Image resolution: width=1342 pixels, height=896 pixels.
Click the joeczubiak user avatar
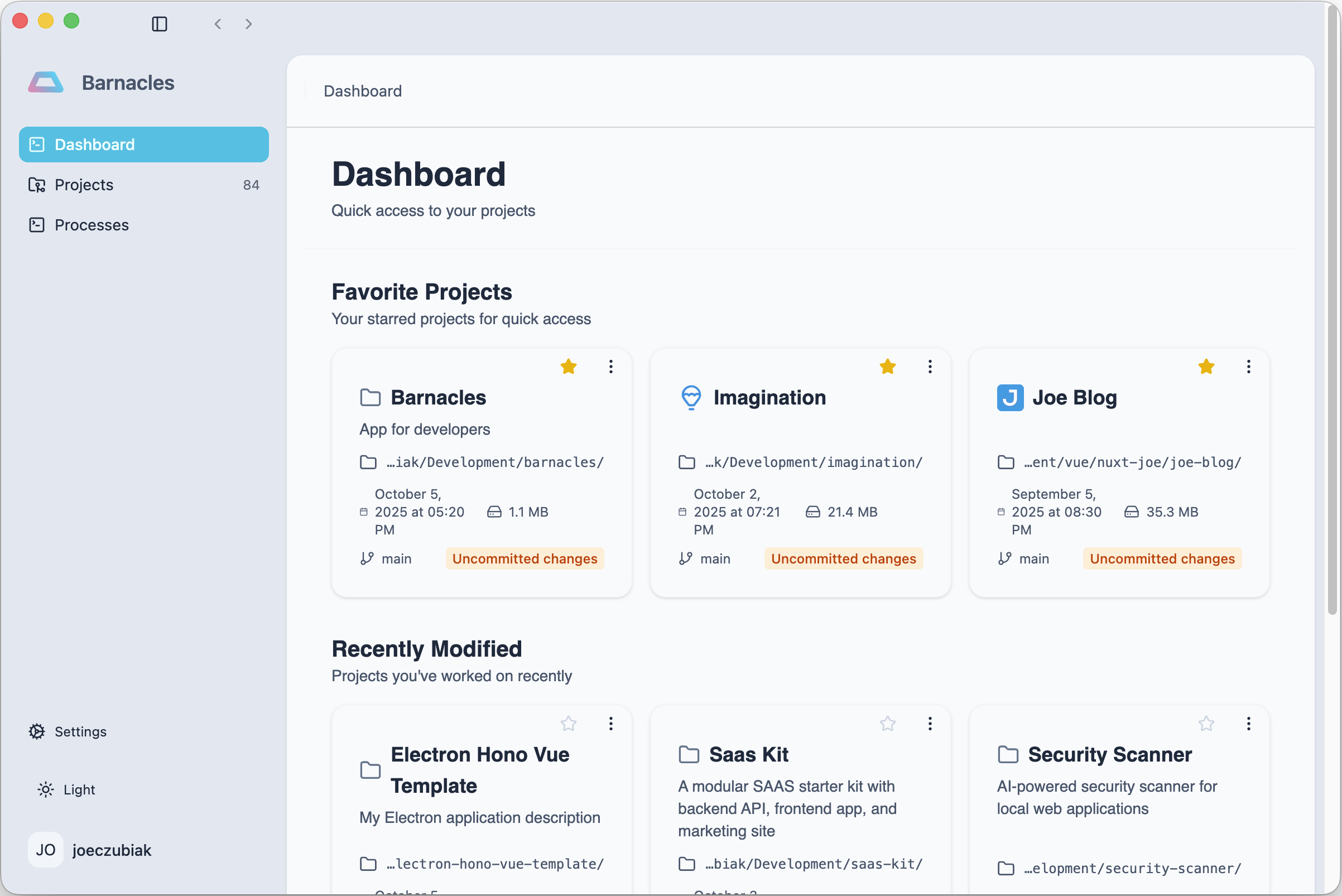pyautogui.click(x=46, y=850)
